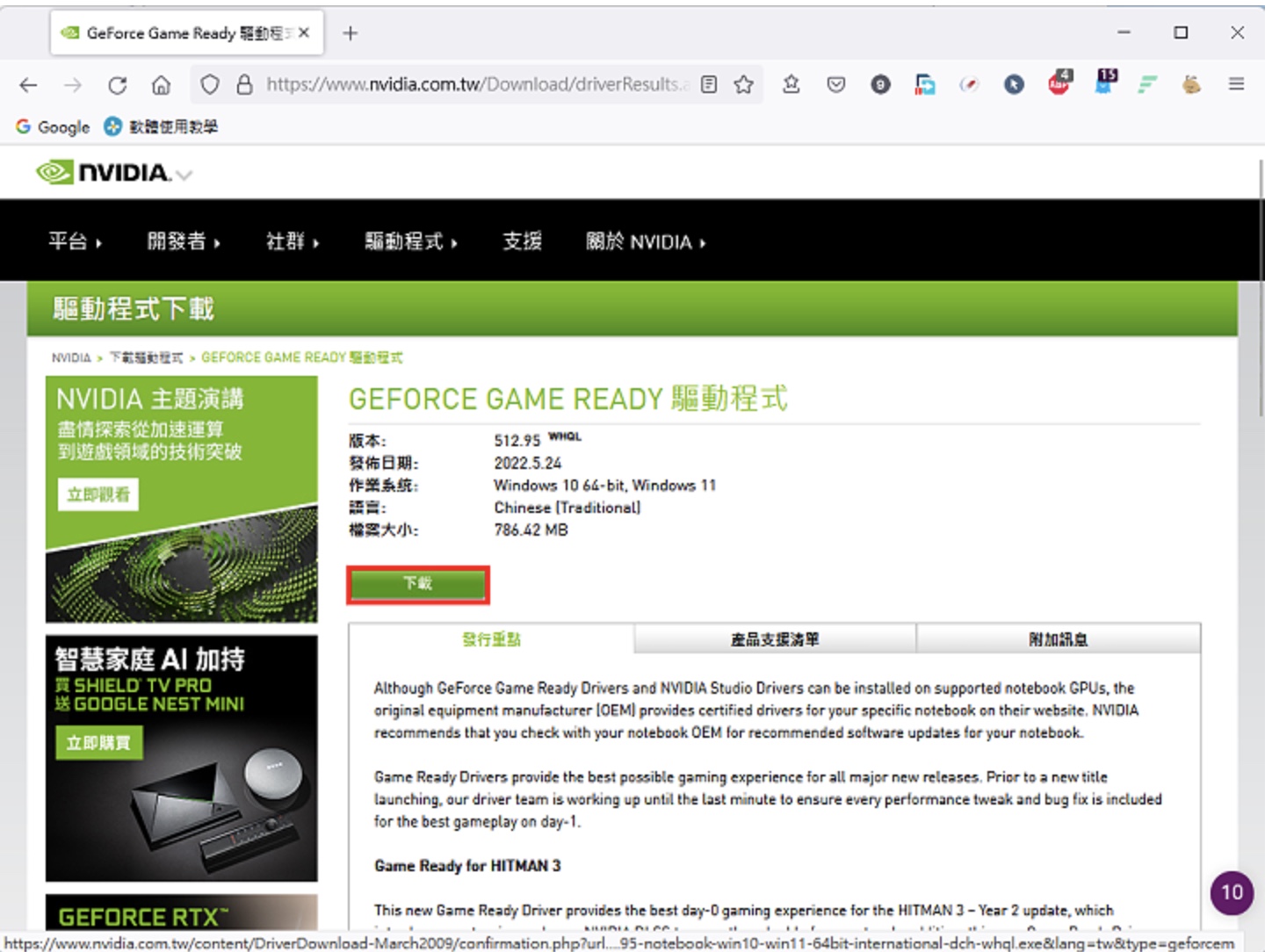
Task: Expand the 社群 navigation menu
Action: click(x=293, y=242)
